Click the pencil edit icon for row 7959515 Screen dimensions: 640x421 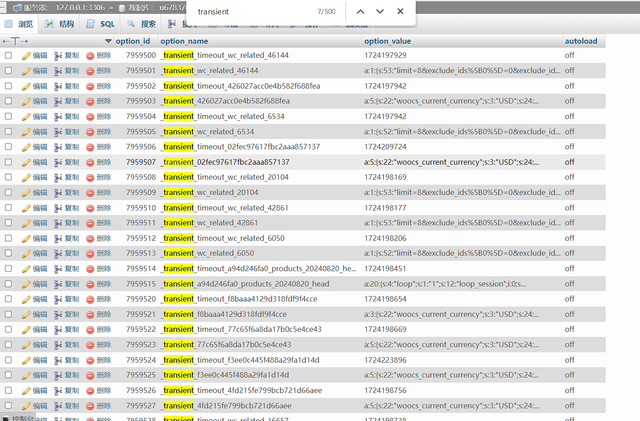point(27,285)
